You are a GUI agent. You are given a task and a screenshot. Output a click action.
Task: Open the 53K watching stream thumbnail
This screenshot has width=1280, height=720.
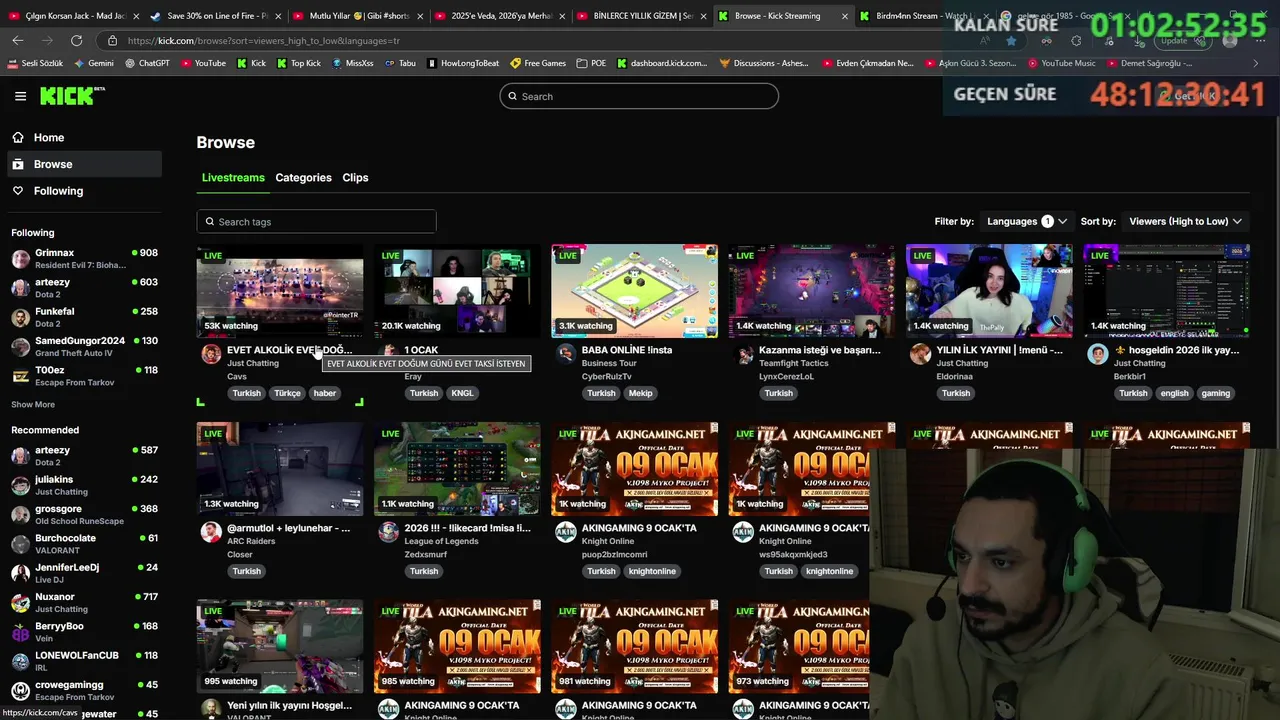280,291
